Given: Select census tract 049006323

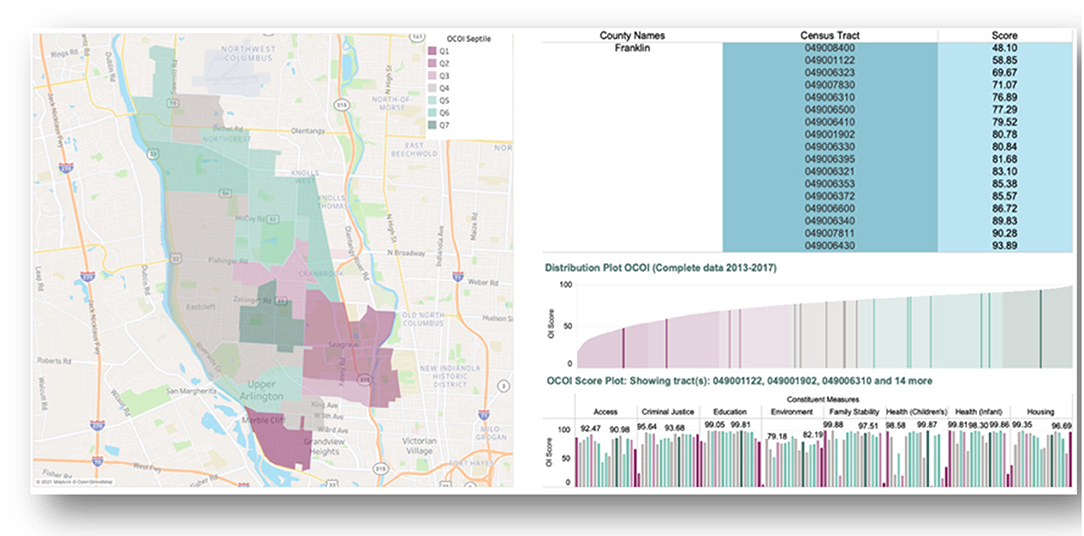Looking at the screenshot, I should 830,73.
